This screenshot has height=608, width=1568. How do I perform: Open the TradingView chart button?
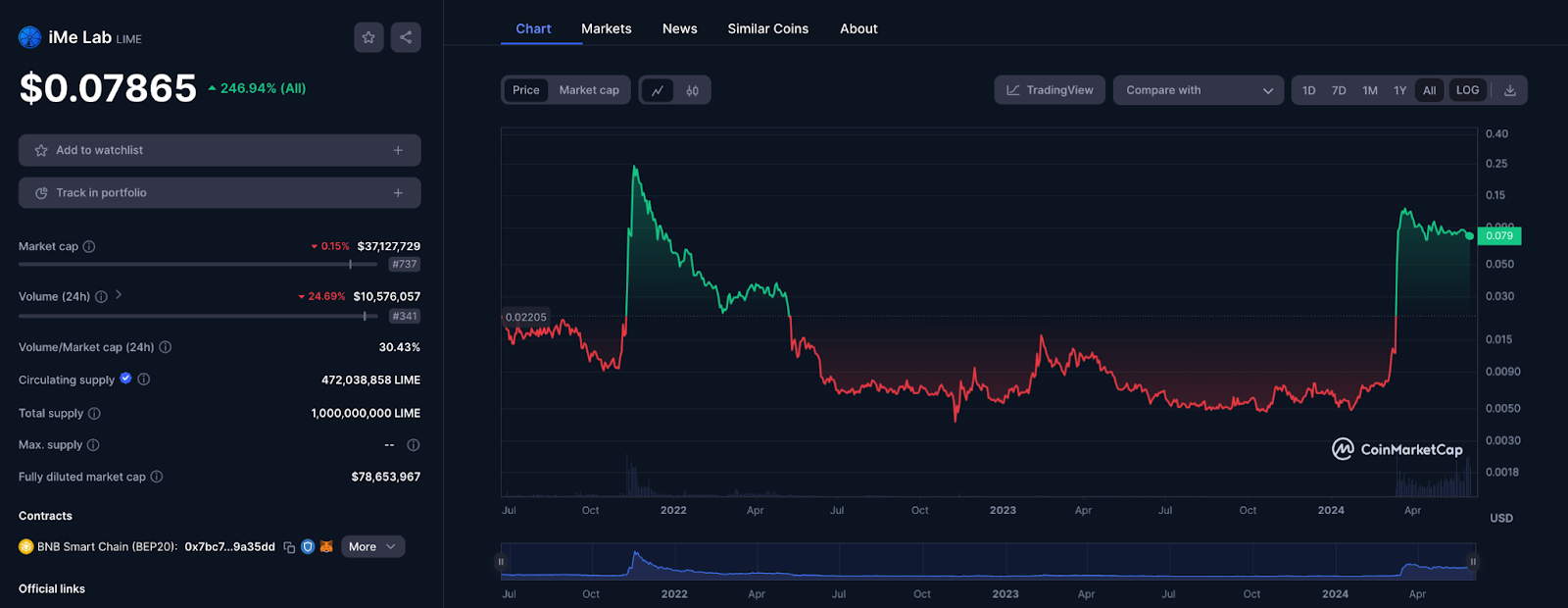pos(1050,90)
